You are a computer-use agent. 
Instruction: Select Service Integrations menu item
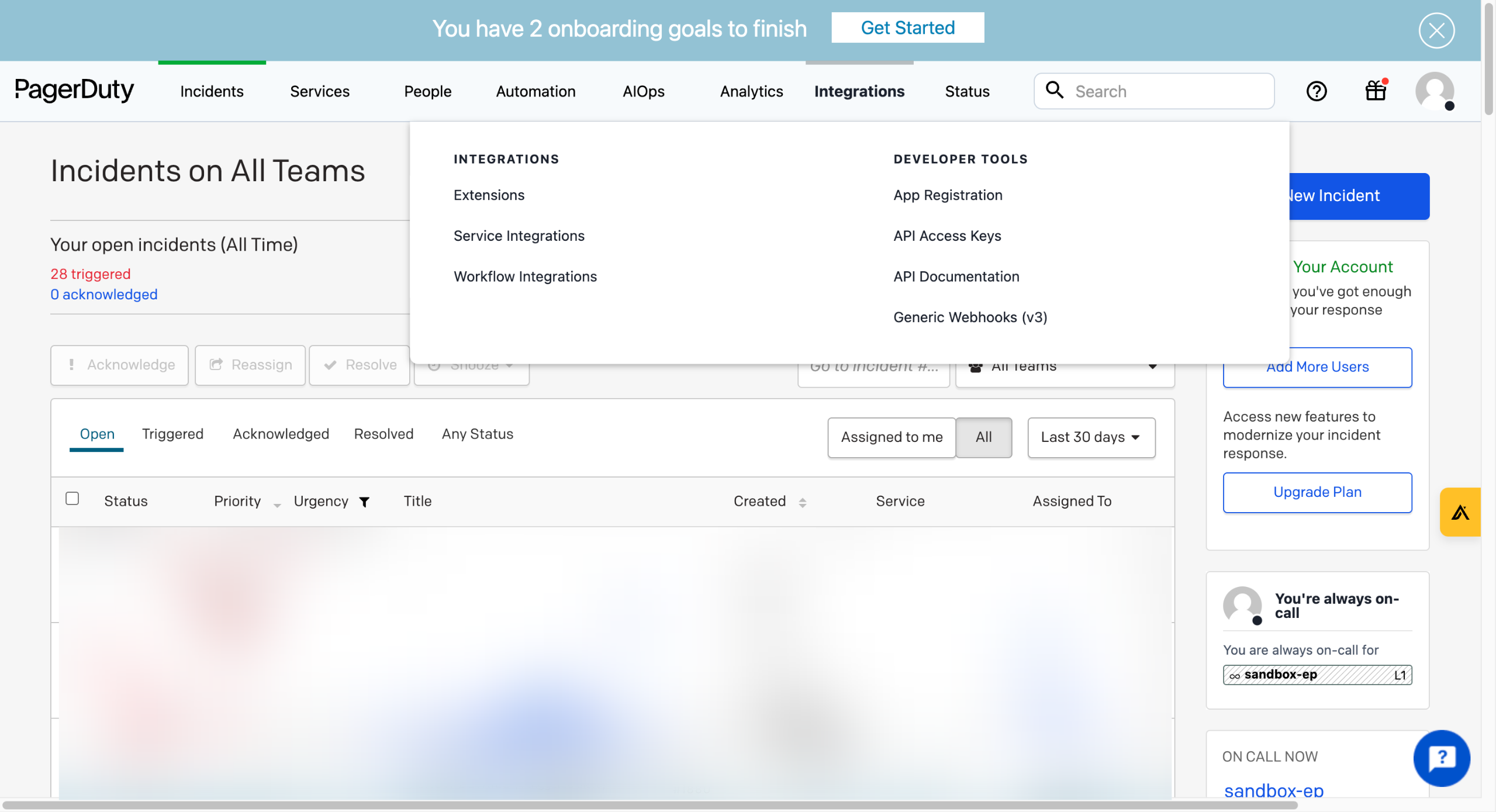tap(519, 236)
